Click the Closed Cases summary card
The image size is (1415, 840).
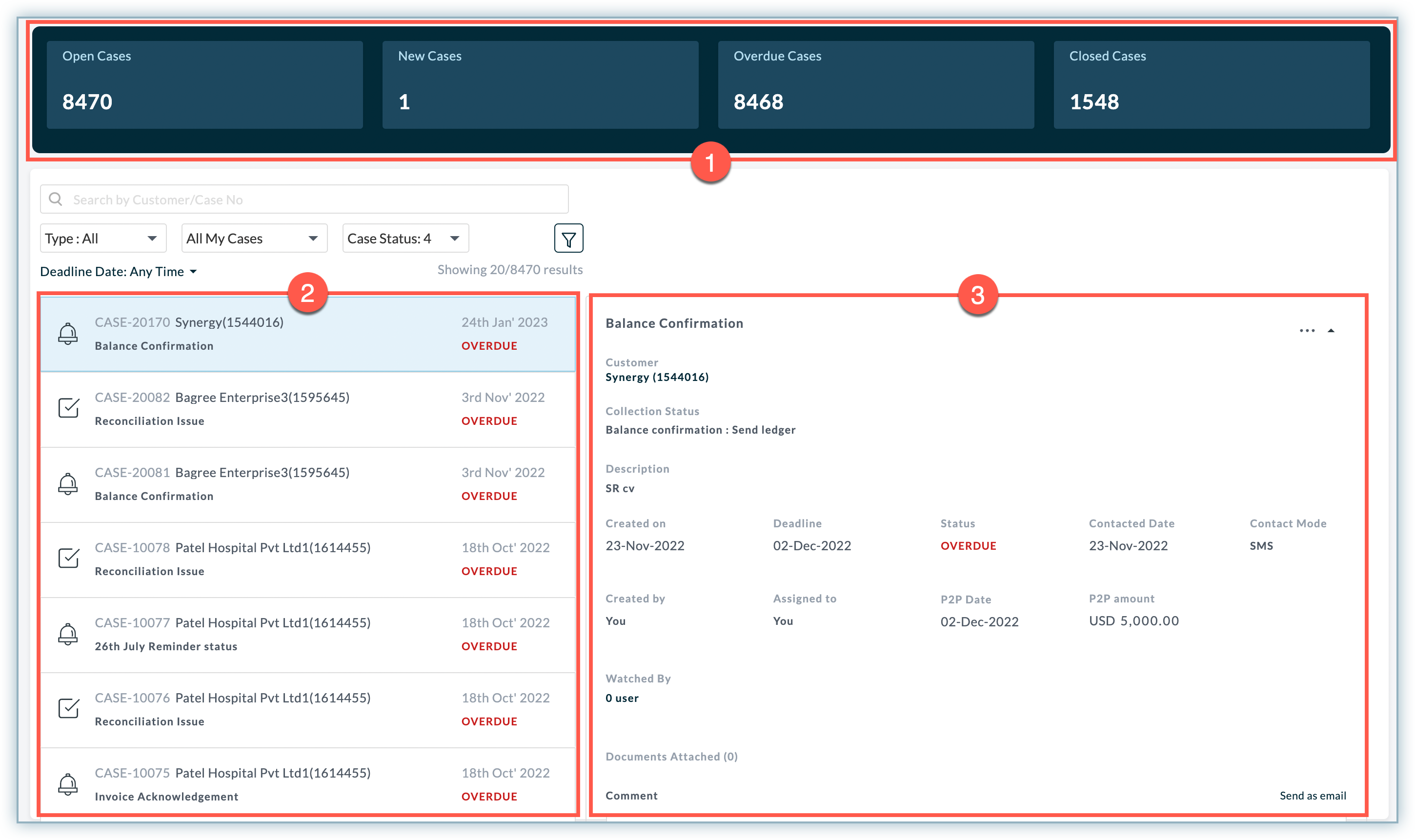(1211, 84)
